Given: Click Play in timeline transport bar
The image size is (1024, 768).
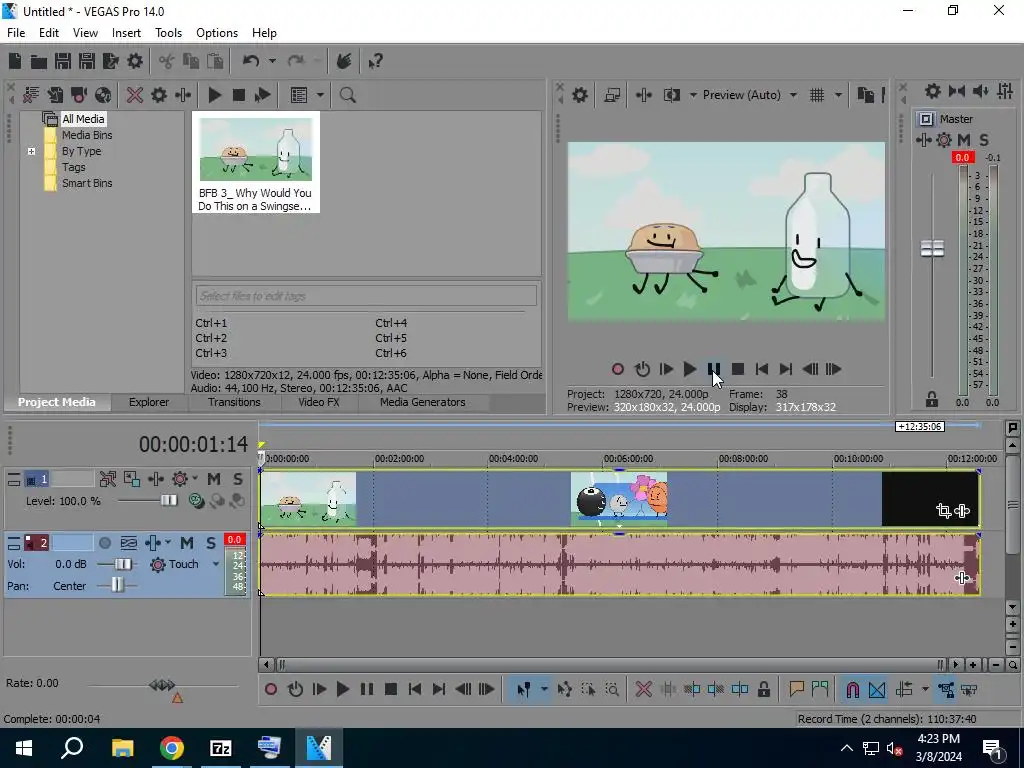Looking at the screenshot, I should click(x=342, y=689).
